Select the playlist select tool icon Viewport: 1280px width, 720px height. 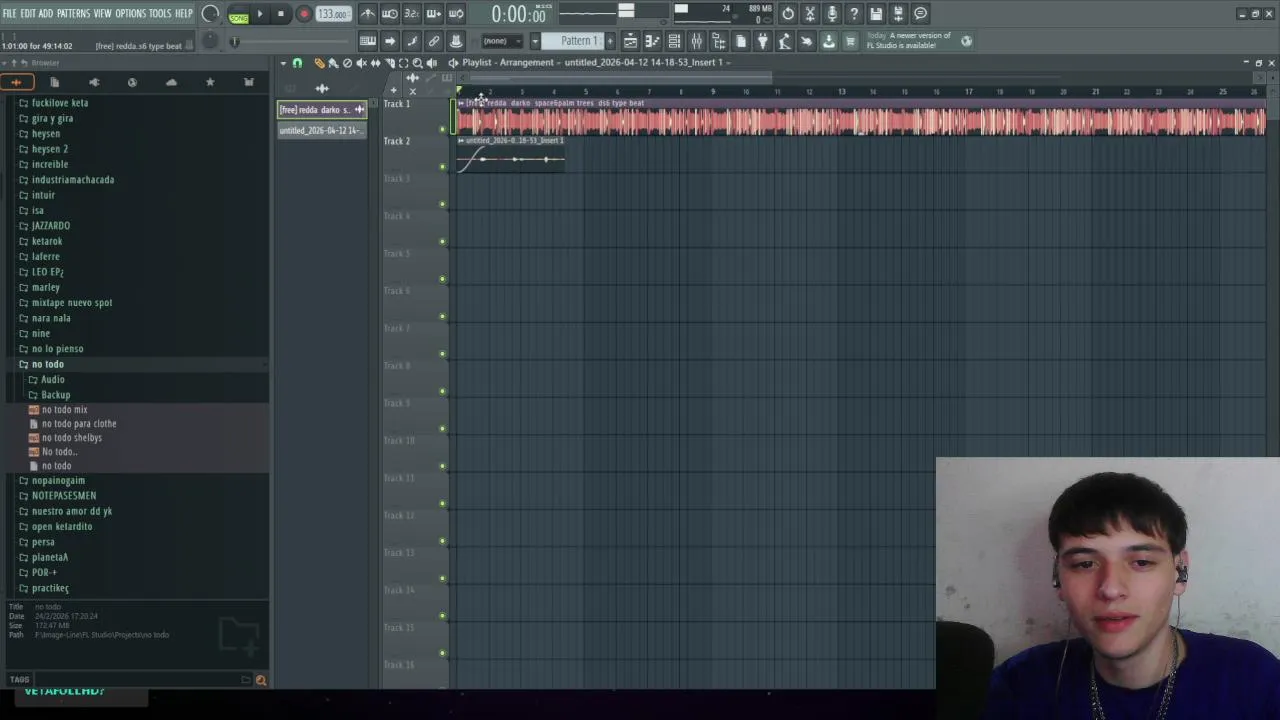(x=403, y=63)
